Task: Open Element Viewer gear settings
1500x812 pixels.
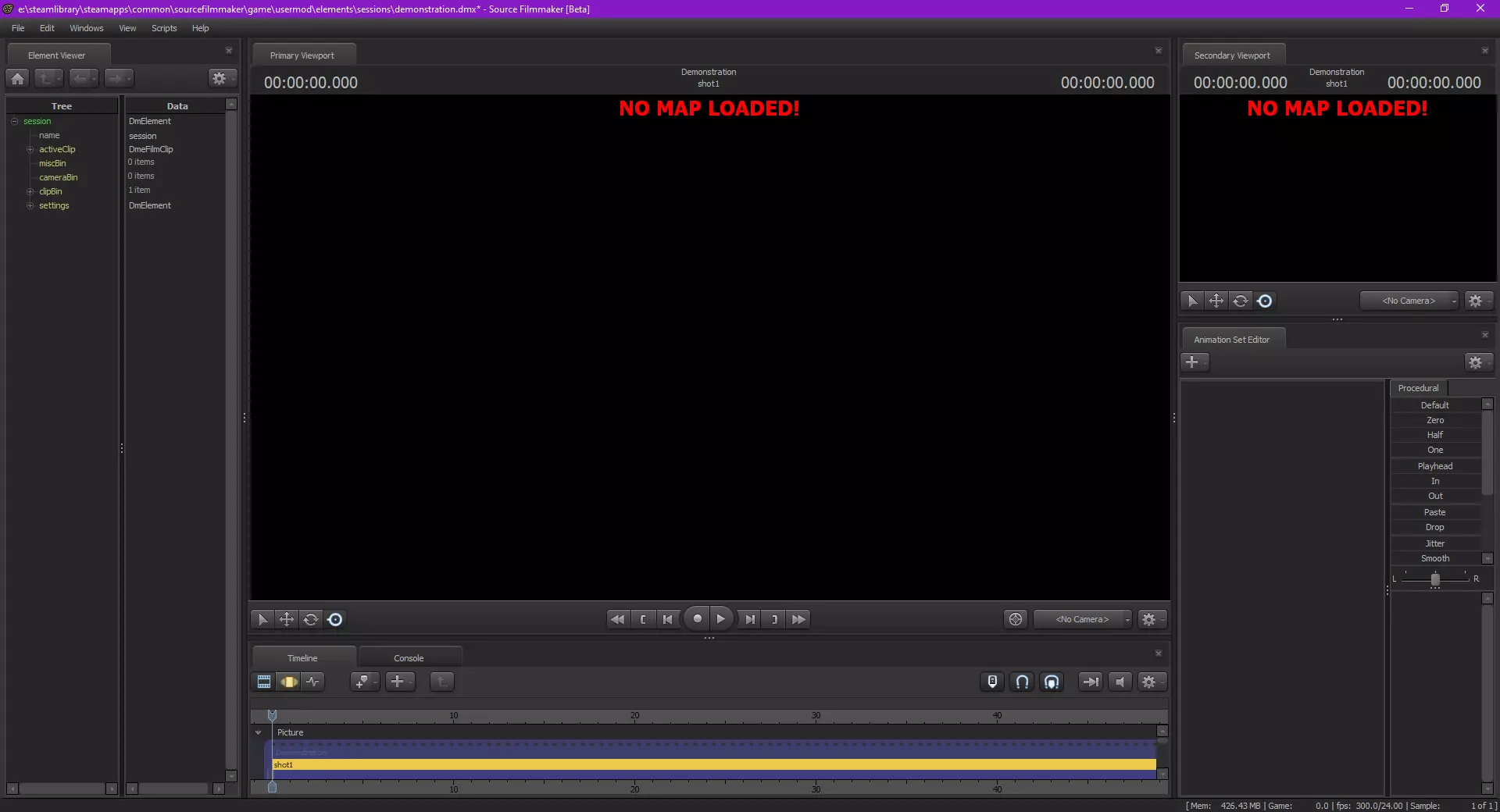Action: click(x=221, y=78)
